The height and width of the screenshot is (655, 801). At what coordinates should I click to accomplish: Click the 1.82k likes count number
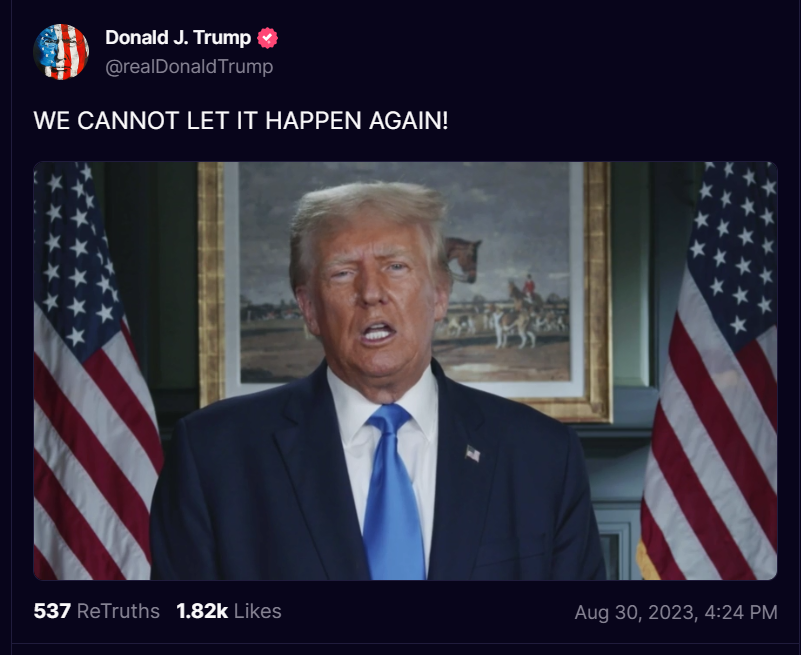point(202,611)
